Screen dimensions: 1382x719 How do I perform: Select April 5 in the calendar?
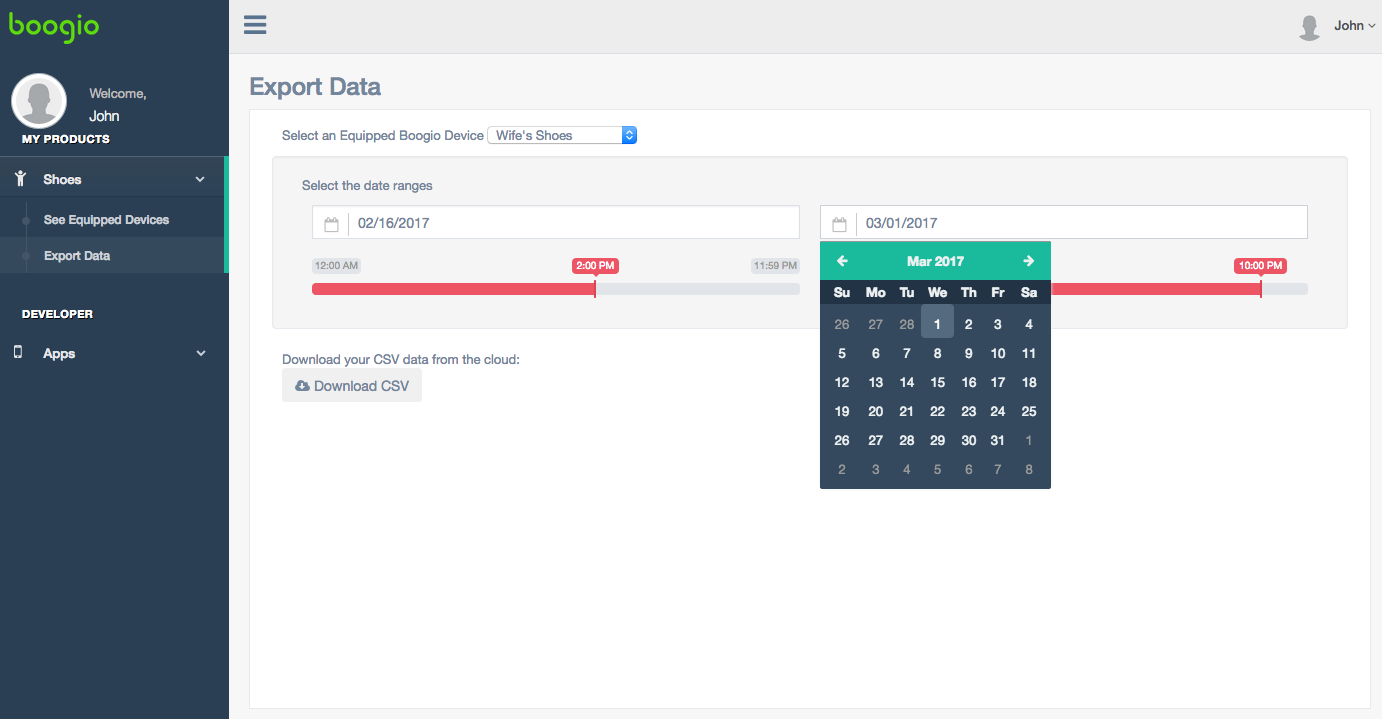pyautogui.click(x=937, y=469)
